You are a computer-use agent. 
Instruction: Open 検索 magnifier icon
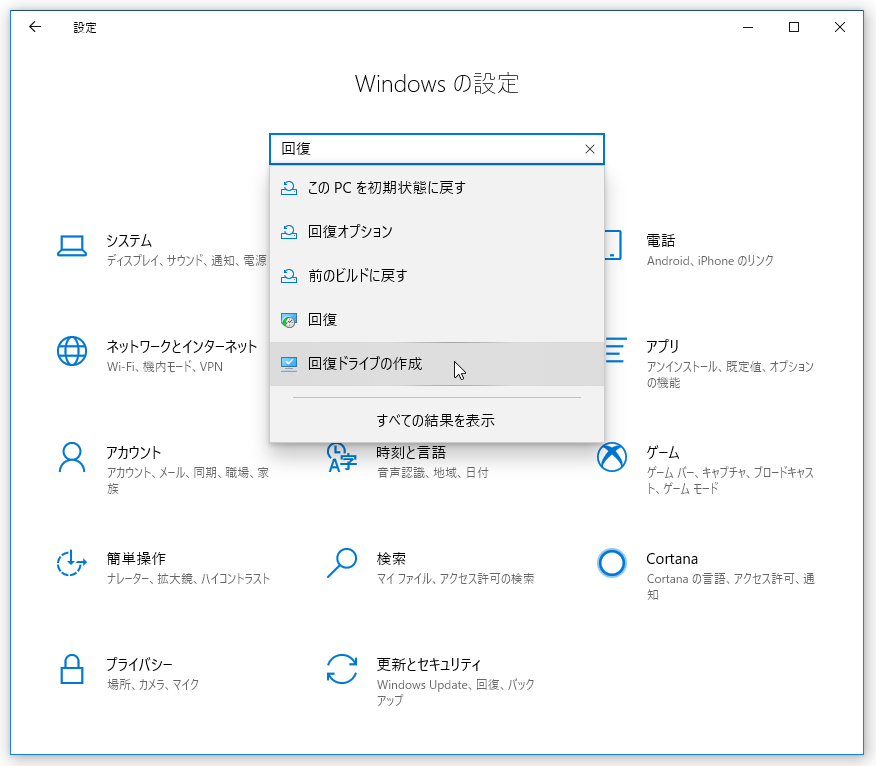[x=342, y=563]
